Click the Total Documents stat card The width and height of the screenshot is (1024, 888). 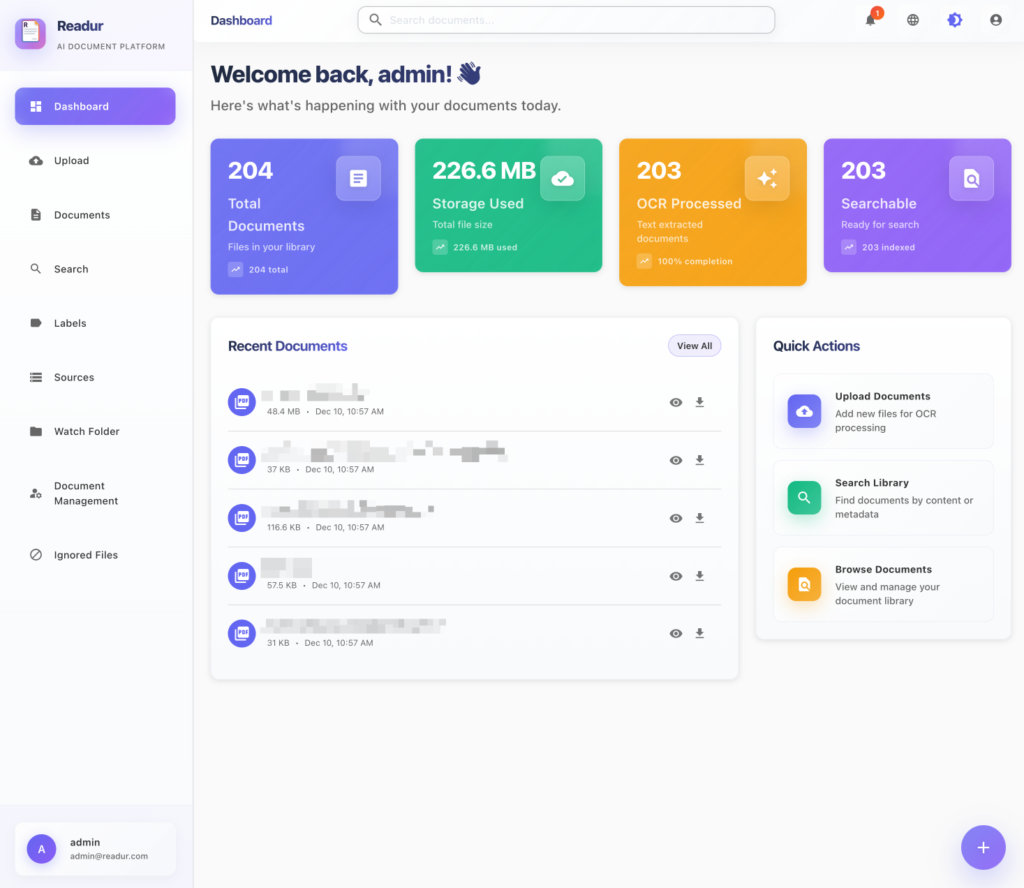coord(304,216)
